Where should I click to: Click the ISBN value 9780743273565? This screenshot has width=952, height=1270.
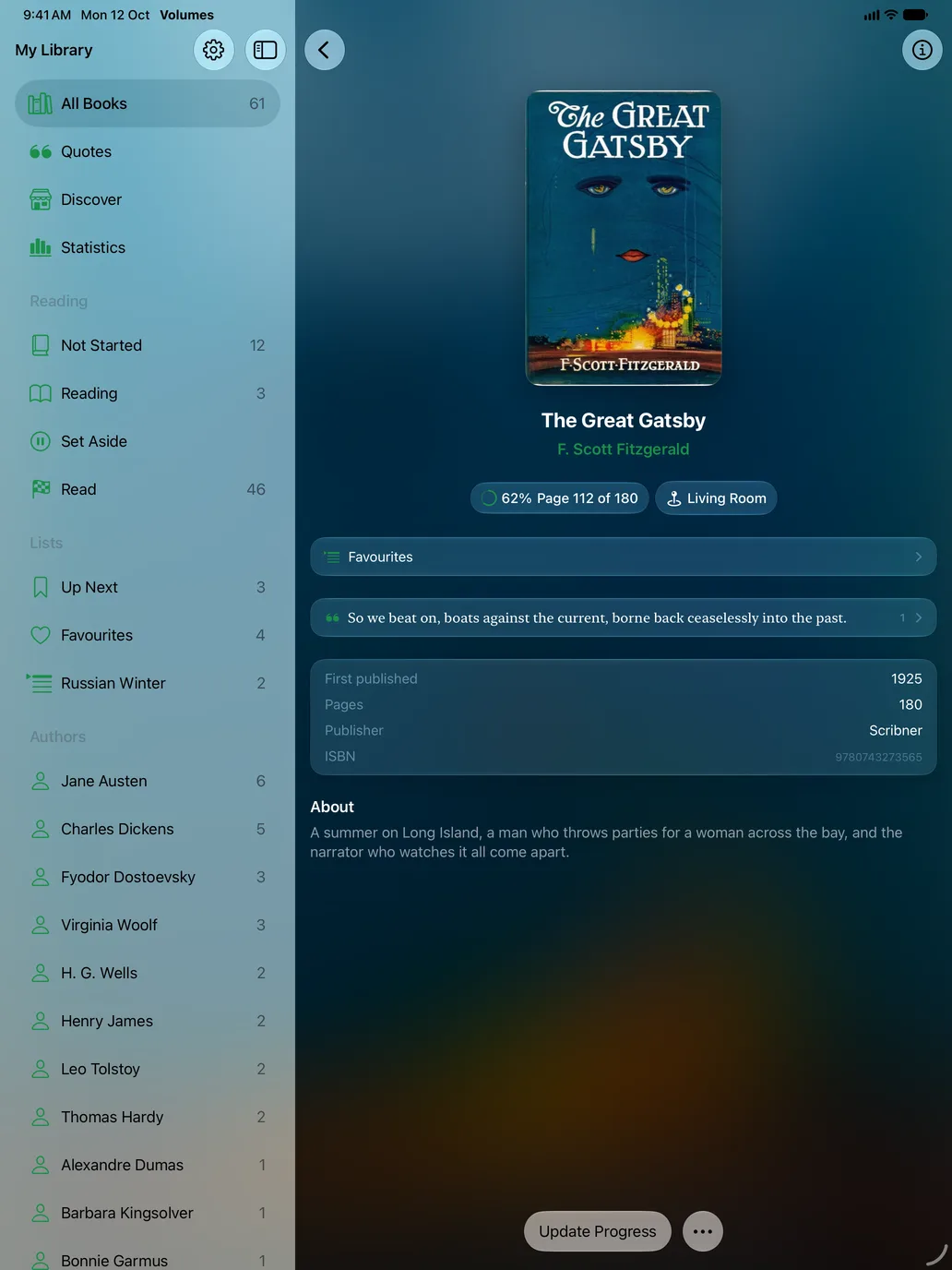pyautogui.click(x=878, y=757)
